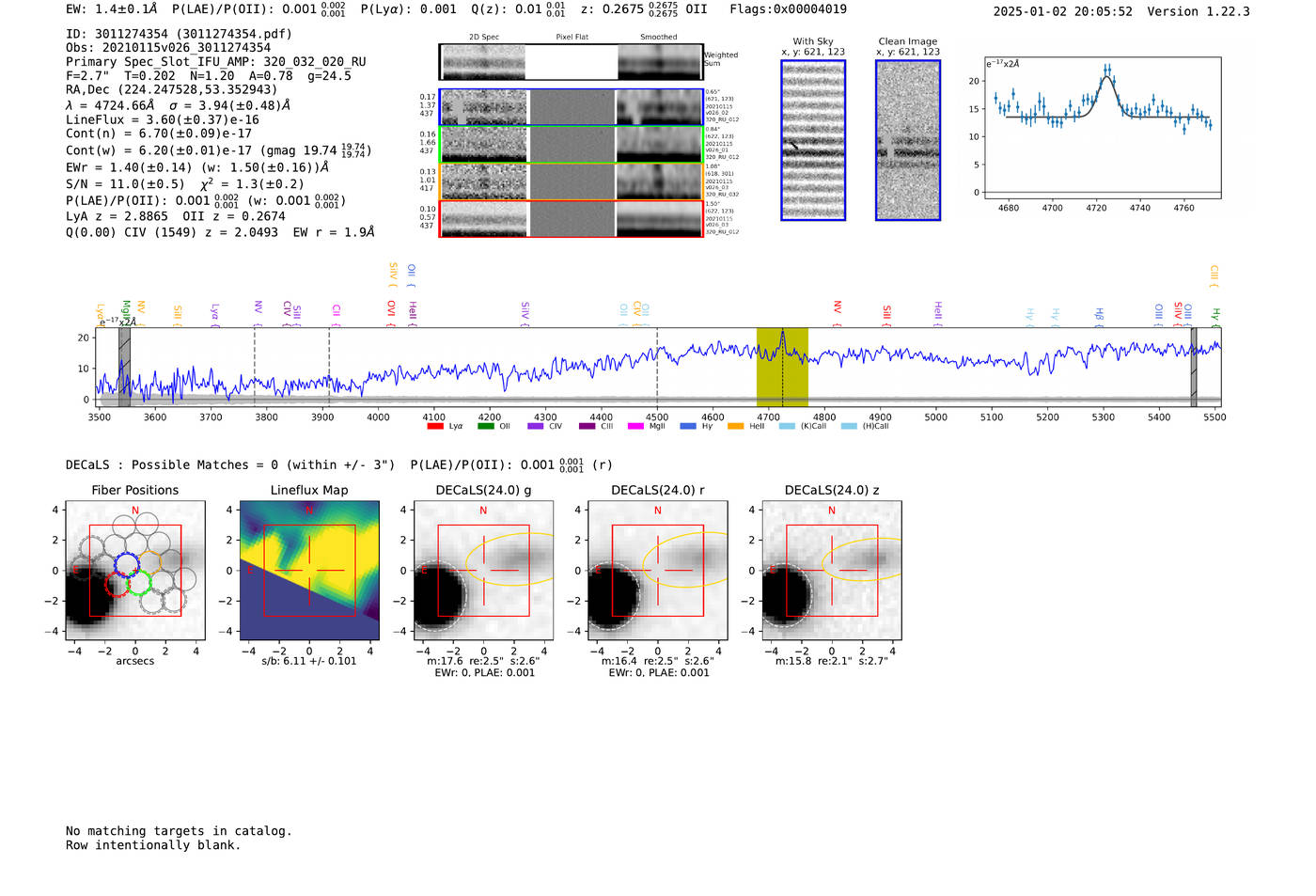Click the gray hatched band near 3550 Å

pyautogui.click(x=124, y=367)
